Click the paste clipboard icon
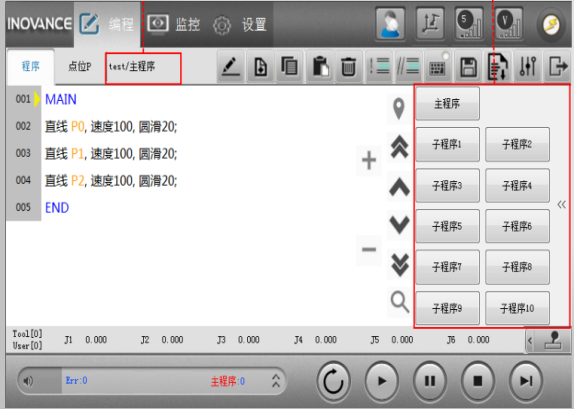This screenshot has height=409, width=574. [321, 67]
